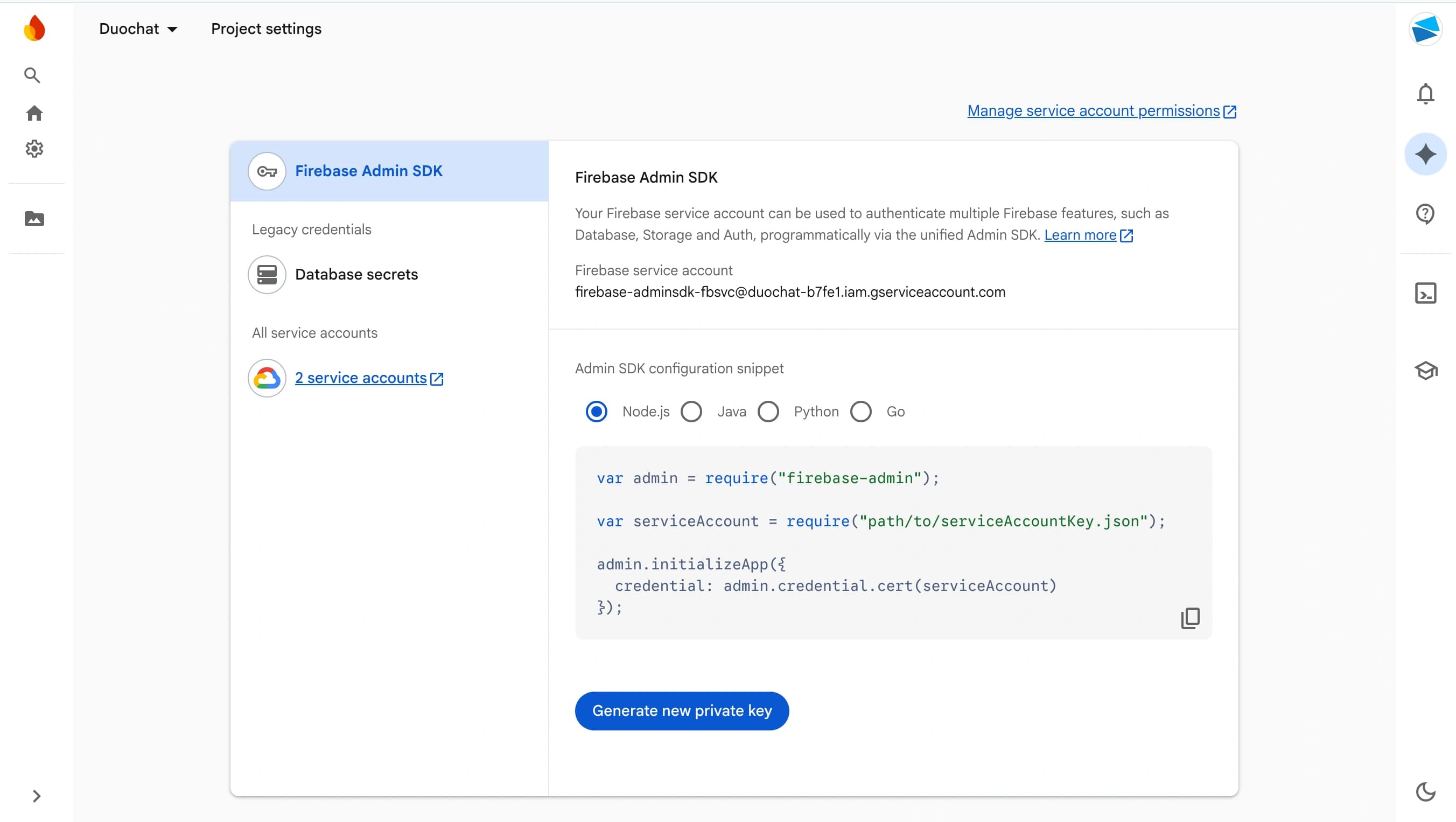
Task: Select the Java radio button
Action: [691, 411]
